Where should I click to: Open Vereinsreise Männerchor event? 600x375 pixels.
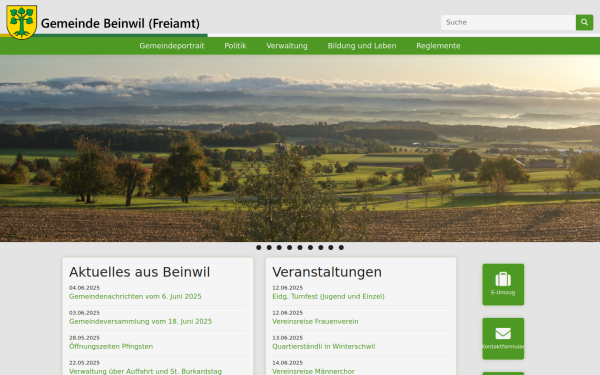tap(313, 371)
